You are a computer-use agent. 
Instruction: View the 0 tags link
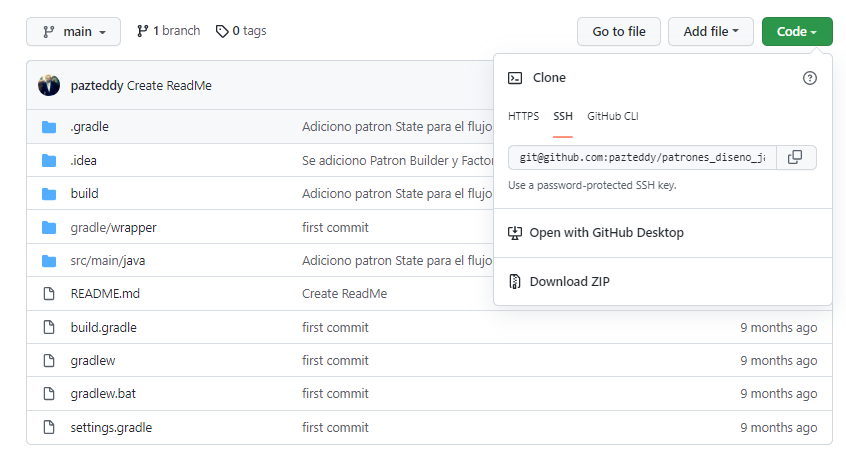pos(241,31)
